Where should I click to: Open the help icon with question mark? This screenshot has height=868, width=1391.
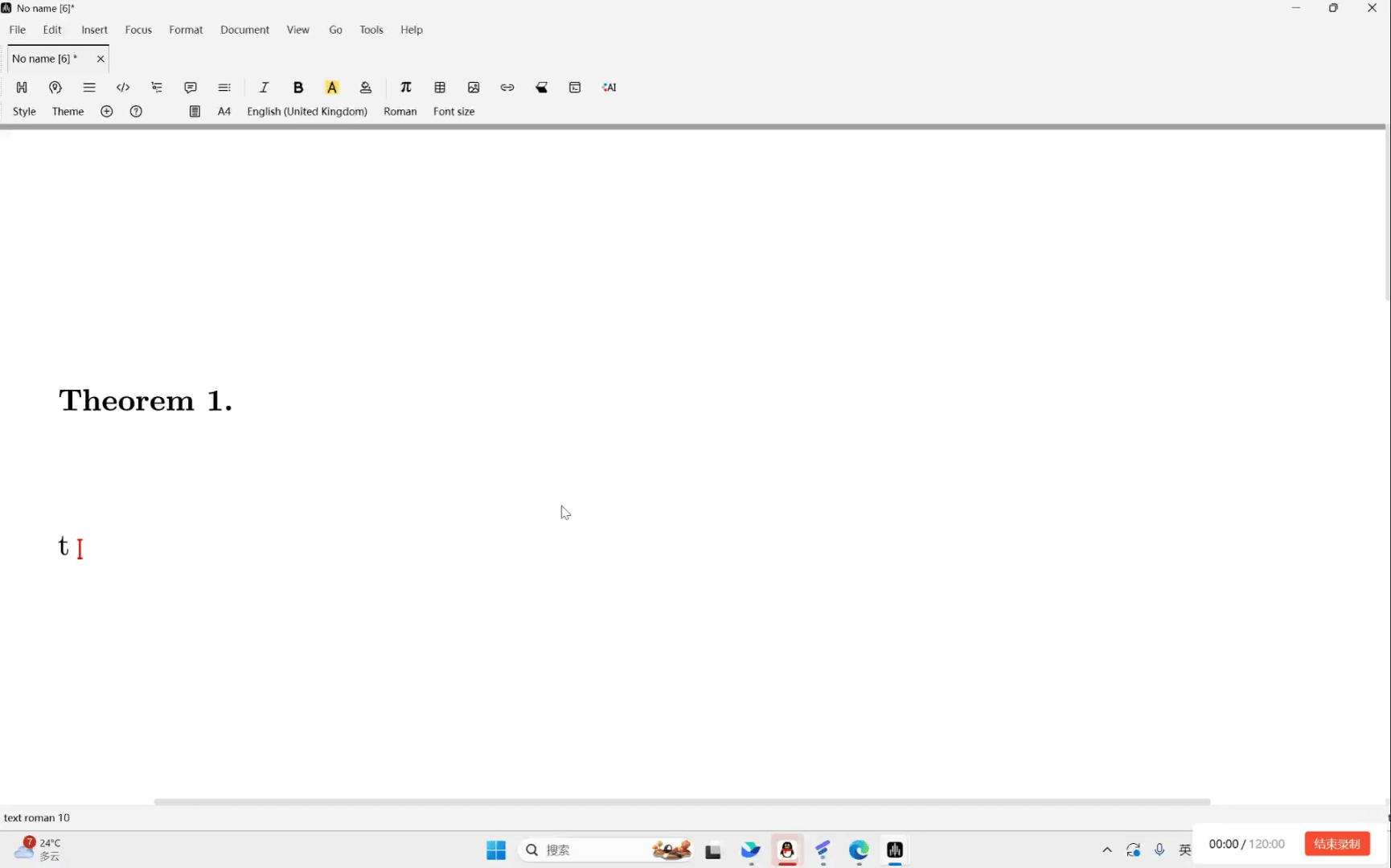[x=136, y=112]
